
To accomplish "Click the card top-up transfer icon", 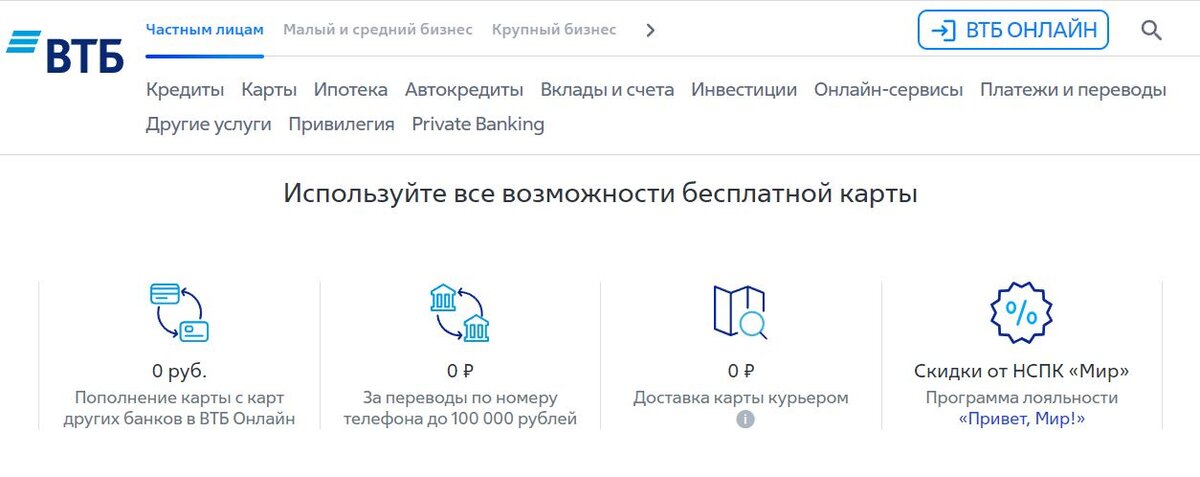I will (179, 313).
